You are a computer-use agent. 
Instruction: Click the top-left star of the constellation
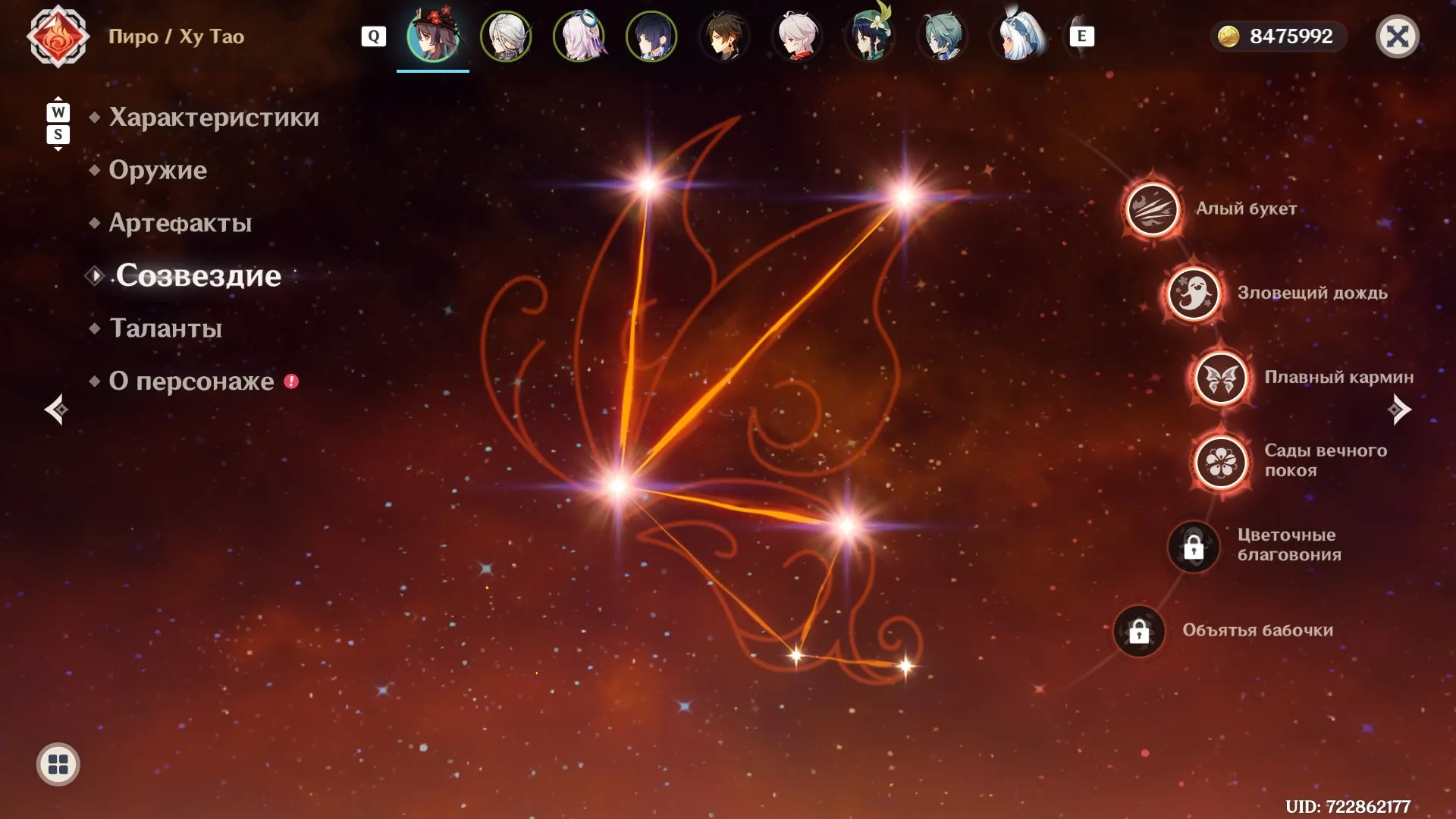click(x=648, y=183)
